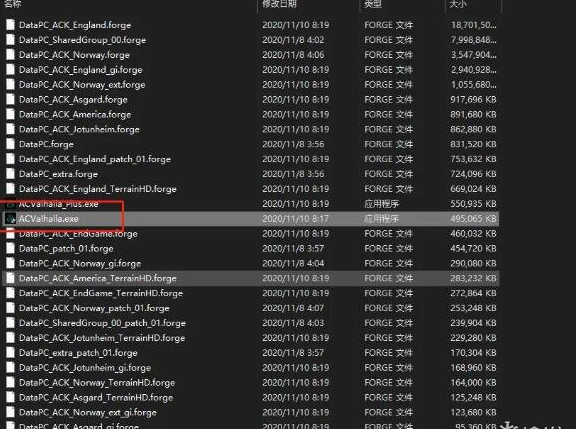Select file name DataPC_ACK_Norway_gi.forge
Image resolution: width=576 pixels, height=429 pixels.
pyautogui.click(x=80, y=263)
